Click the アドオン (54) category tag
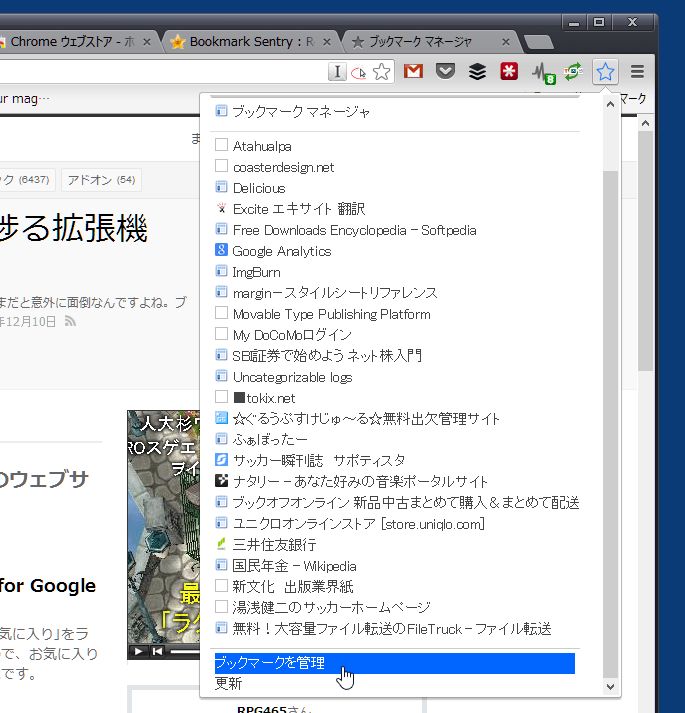Screen dimensions: 685x713 tap(101, 180)
